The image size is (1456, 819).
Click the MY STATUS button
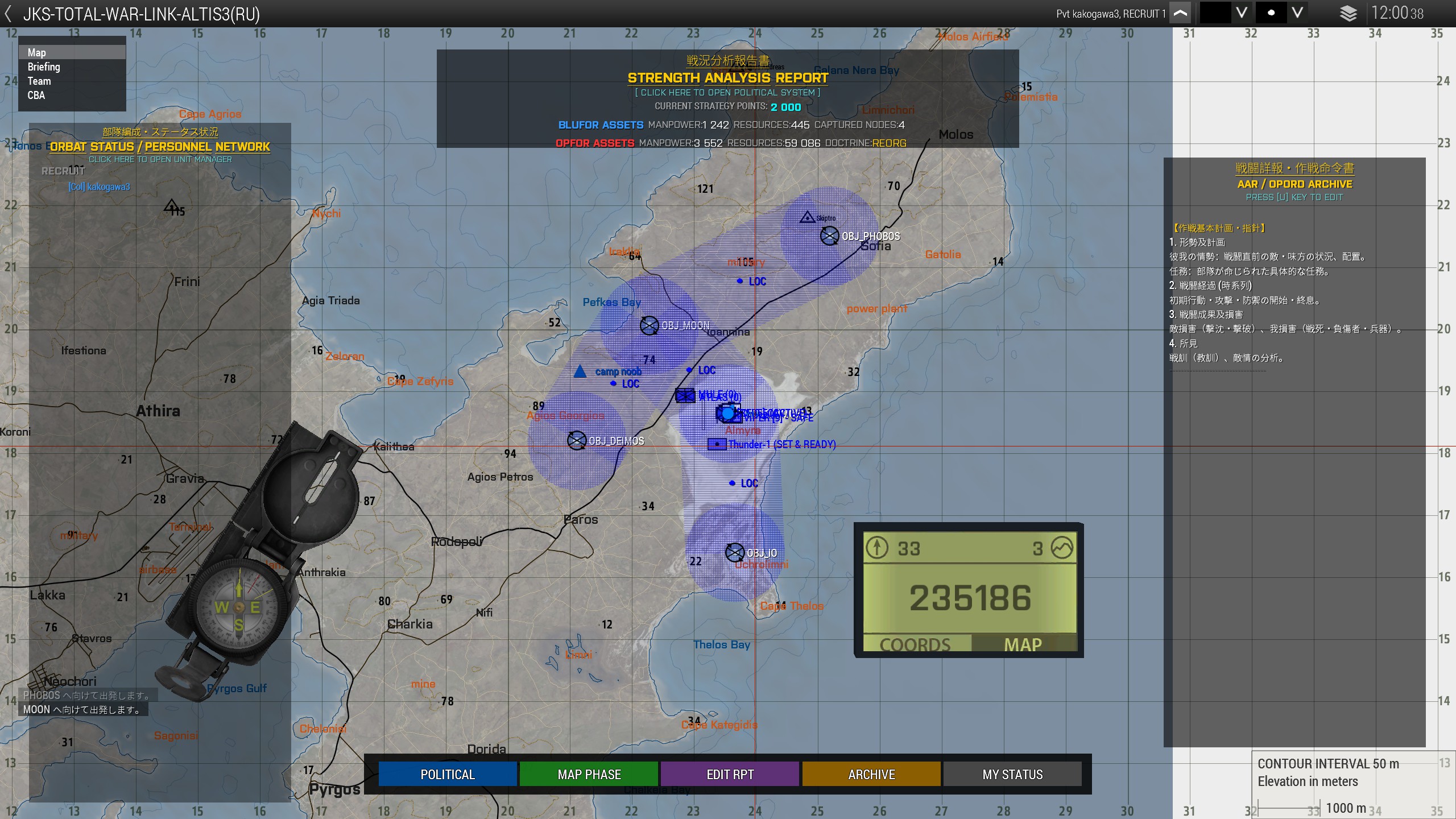(1012, 774)
